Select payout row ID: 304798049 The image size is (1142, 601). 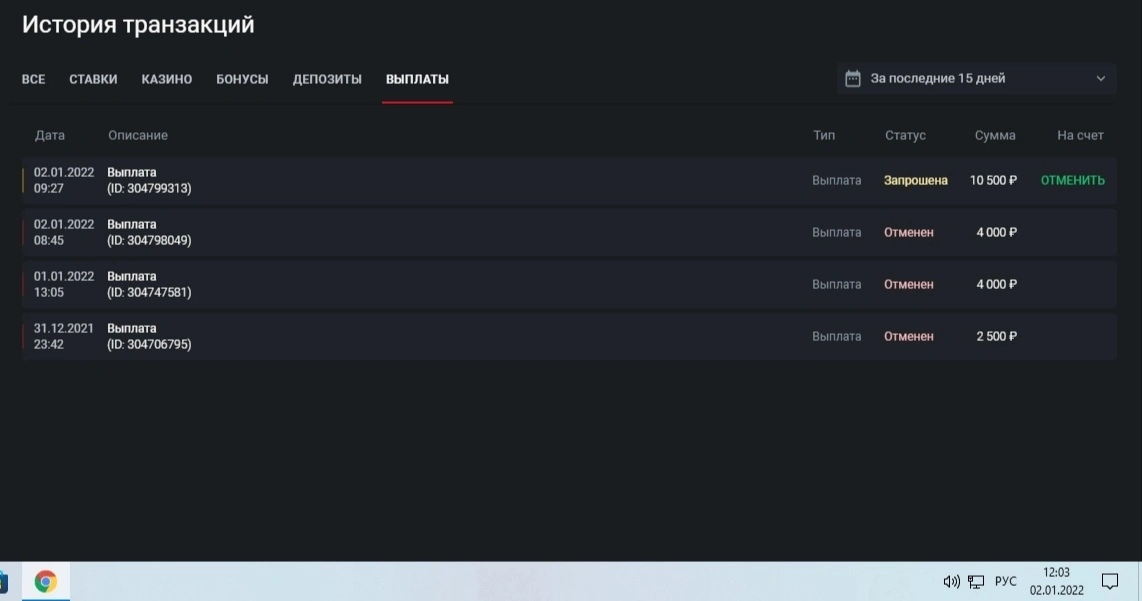tap(569, 232)
